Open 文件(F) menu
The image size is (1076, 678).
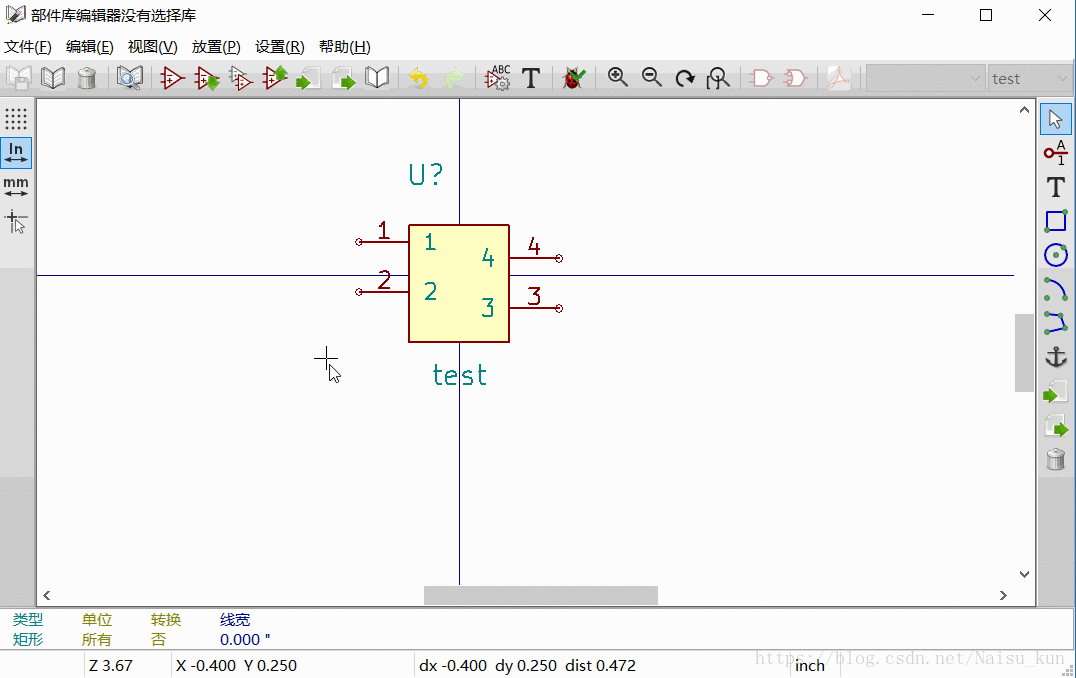coord(27,47)
